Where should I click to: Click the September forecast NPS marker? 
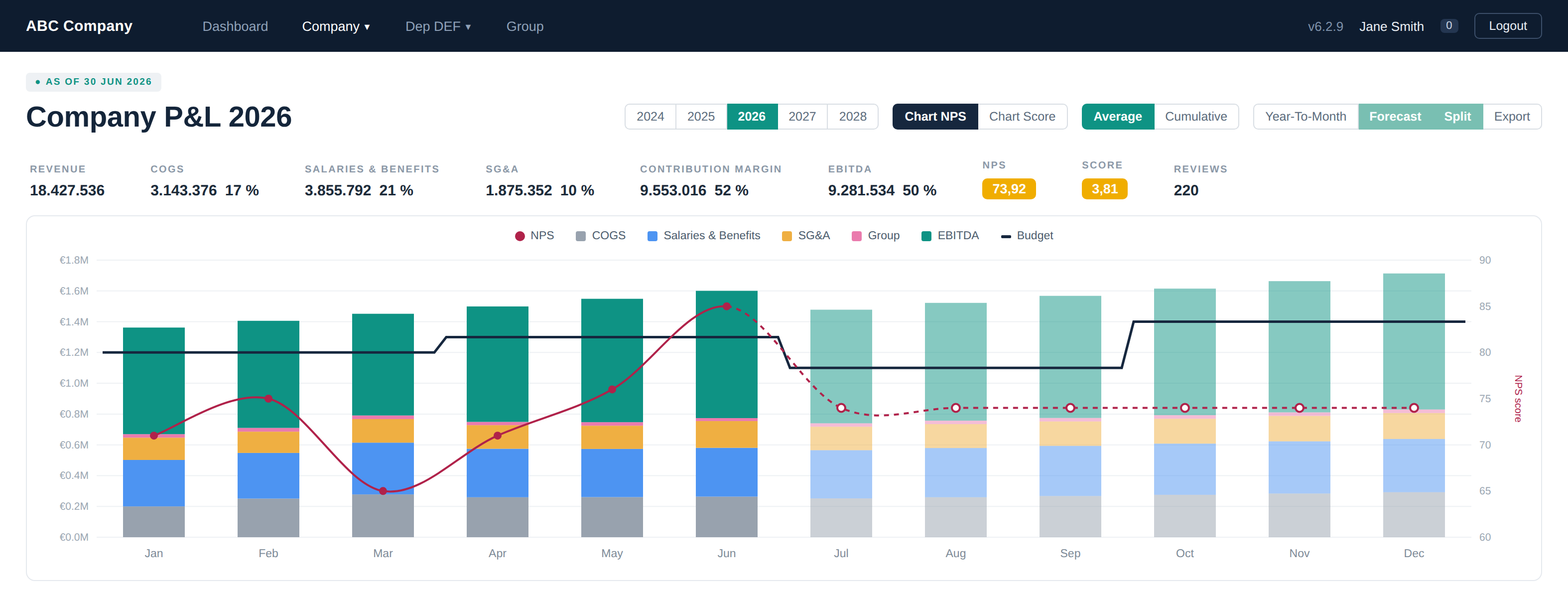[1070, 408]
